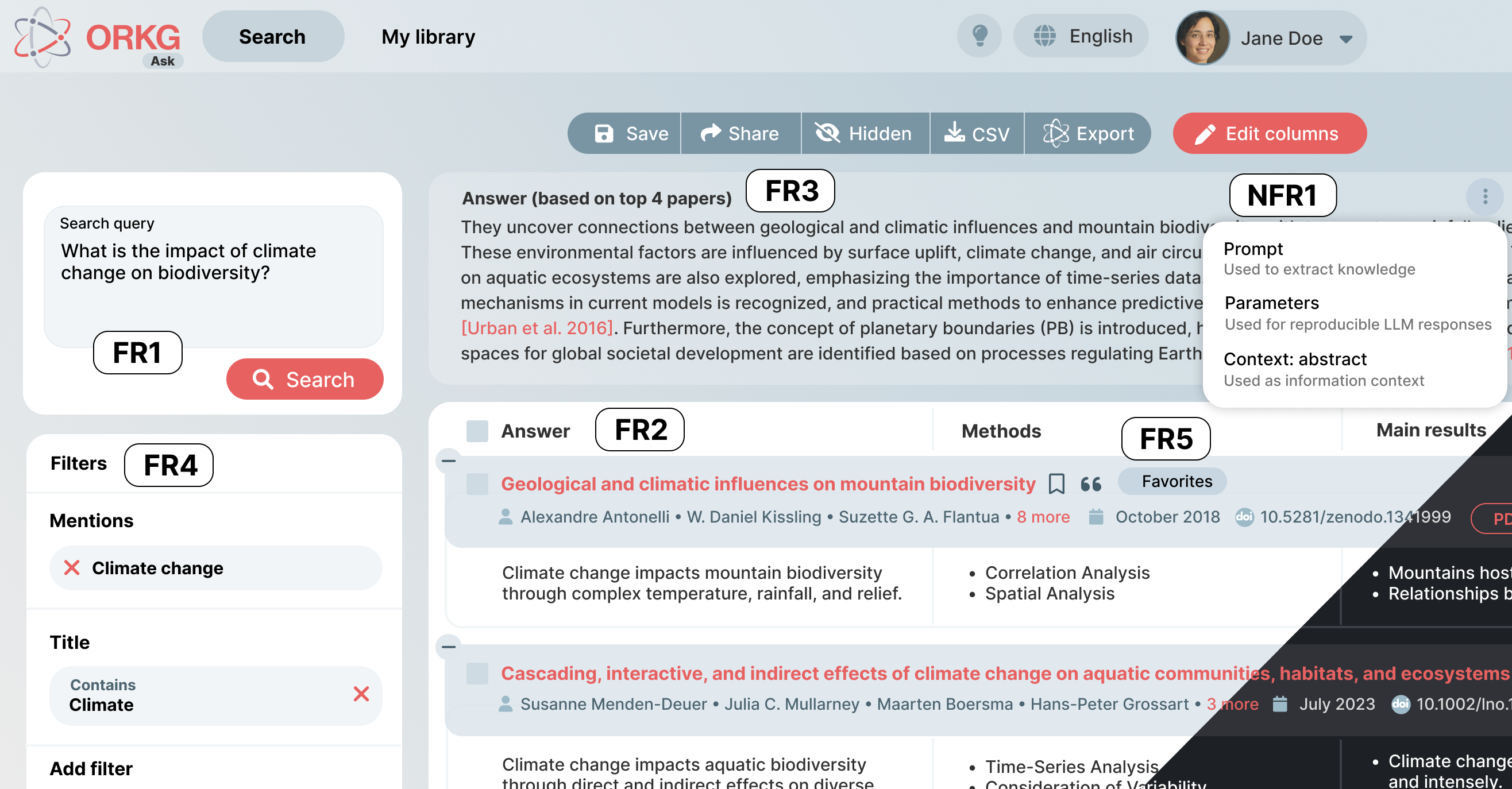Open the English language selector

(1081, 36)
